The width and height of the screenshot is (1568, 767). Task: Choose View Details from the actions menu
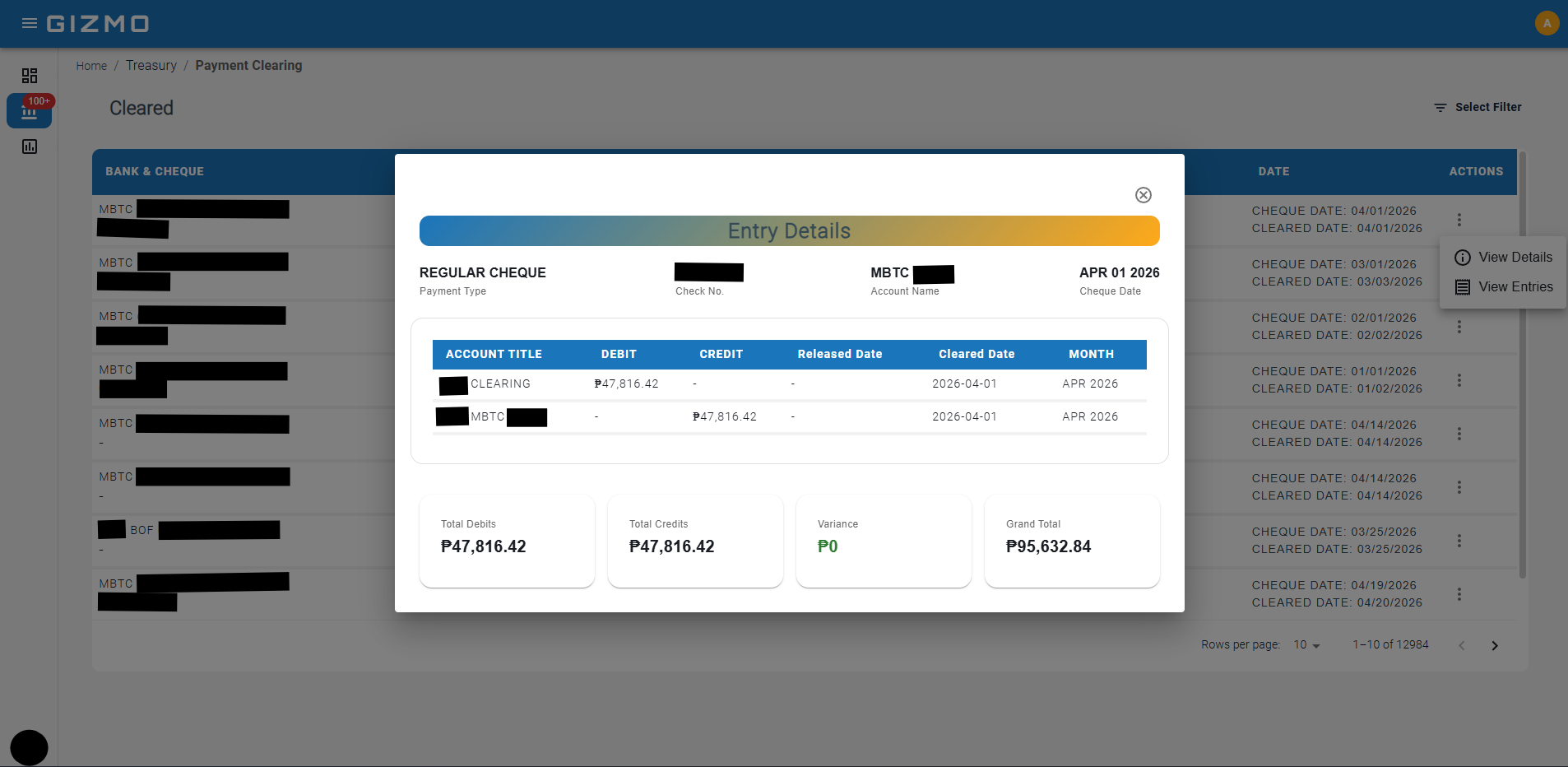coord(1503,257)
